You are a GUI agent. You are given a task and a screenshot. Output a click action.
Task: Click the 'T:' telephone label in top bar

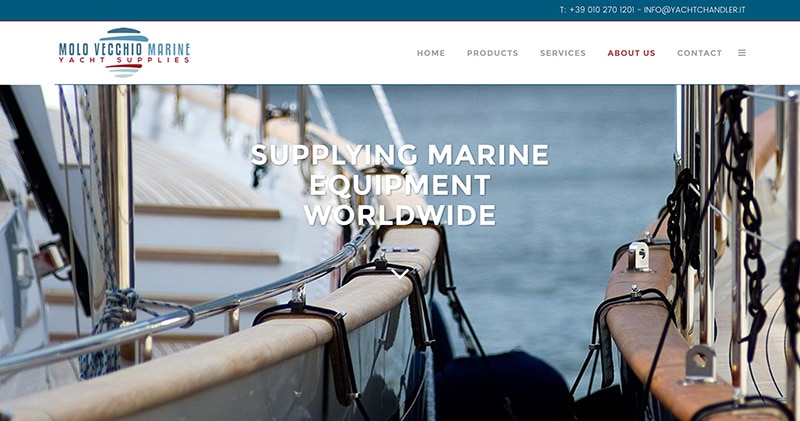tap(563, 10)
